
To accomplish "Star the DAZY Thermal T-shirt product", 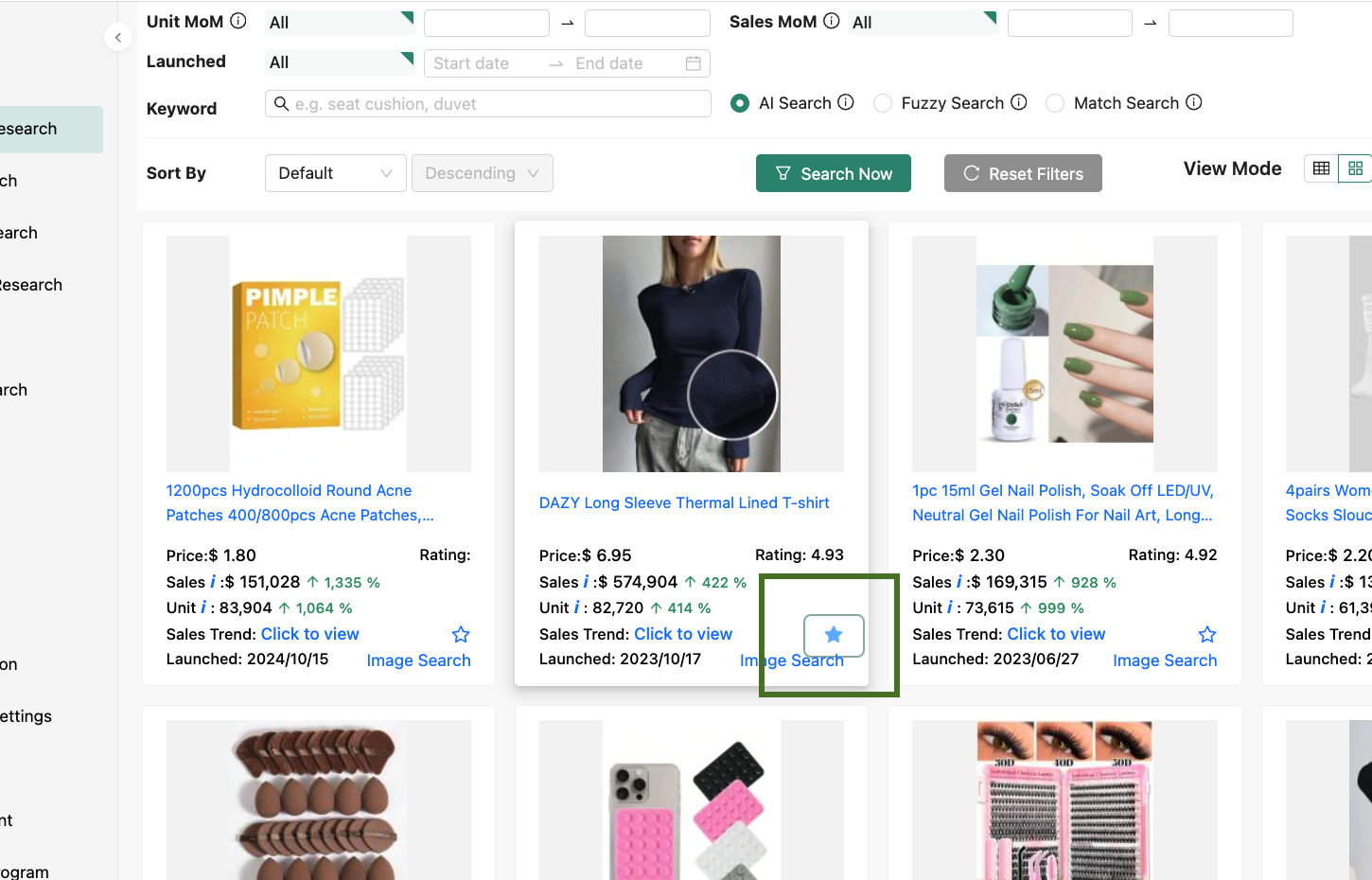I will click(x=833, y=635).
